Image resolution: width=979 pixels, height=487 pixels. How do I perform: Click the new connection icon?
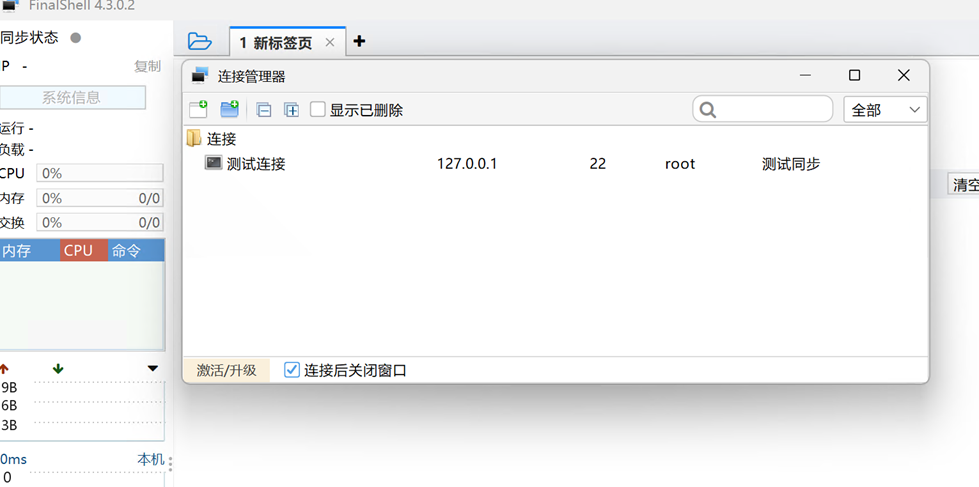tap(198, 109)
